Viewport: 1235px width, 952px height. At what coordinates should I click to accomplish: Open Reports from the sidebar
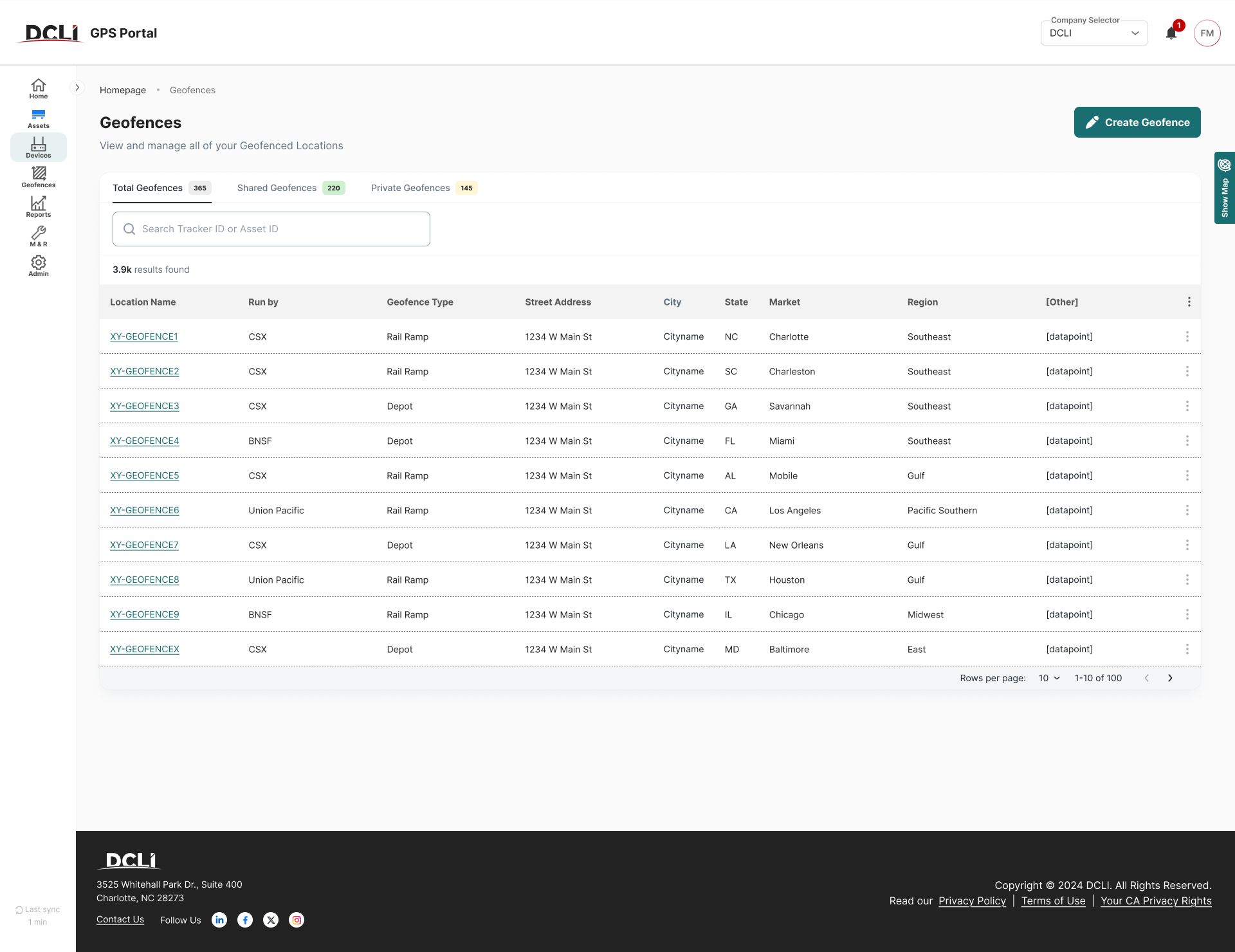click(39, 207)
